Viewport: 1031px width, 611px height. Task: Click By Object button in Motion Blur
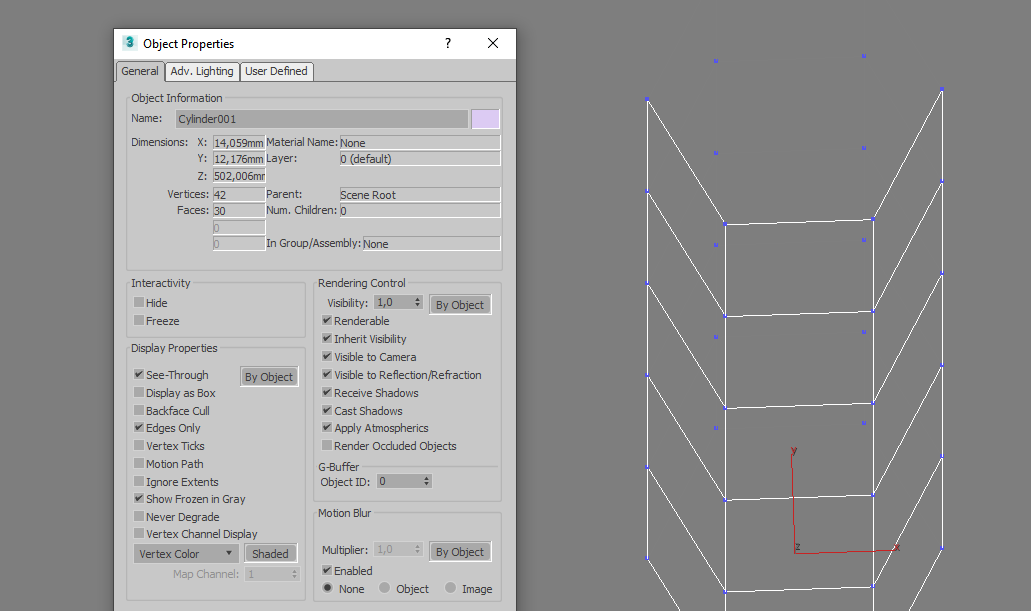460,552
